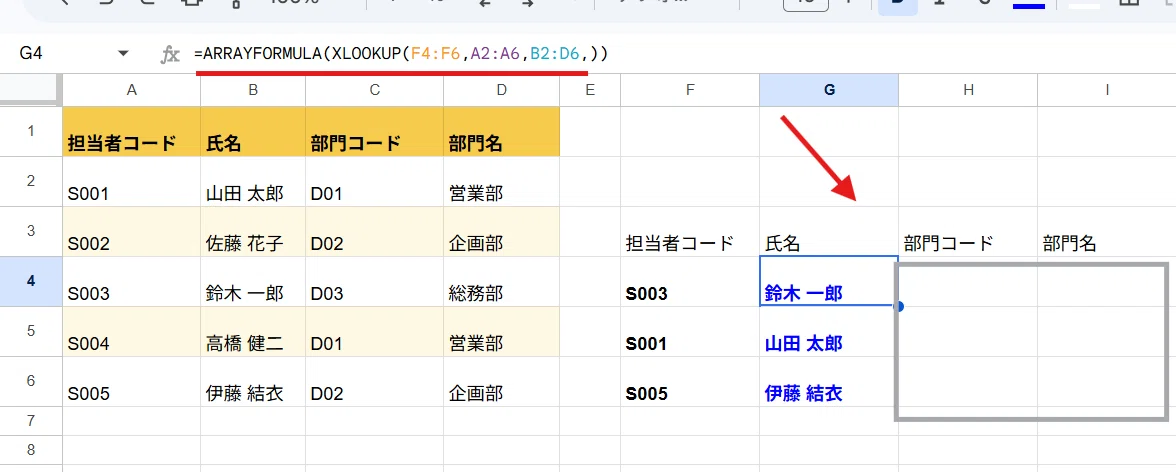
Task: Select column F header
Action: coord(690,90)
